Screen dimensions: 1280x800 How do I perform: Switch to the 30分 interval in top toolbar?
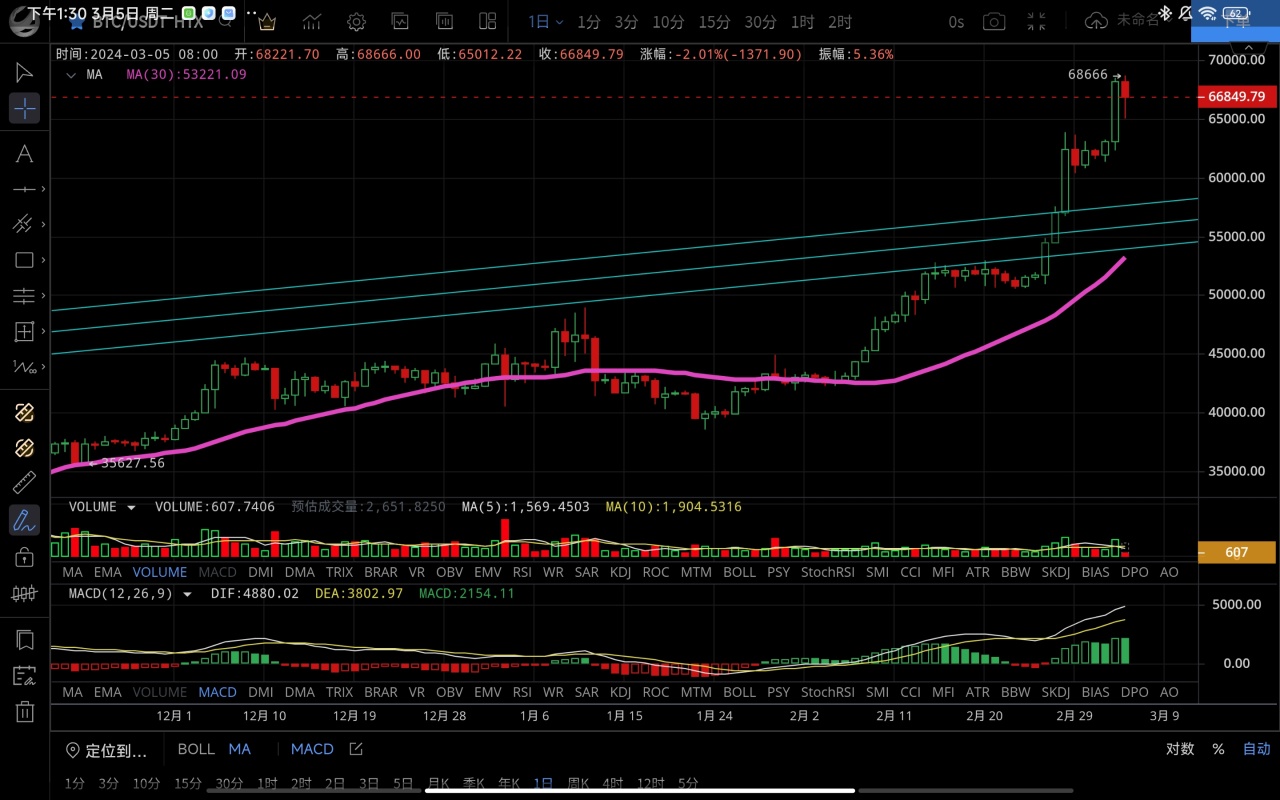click(760, 22)
